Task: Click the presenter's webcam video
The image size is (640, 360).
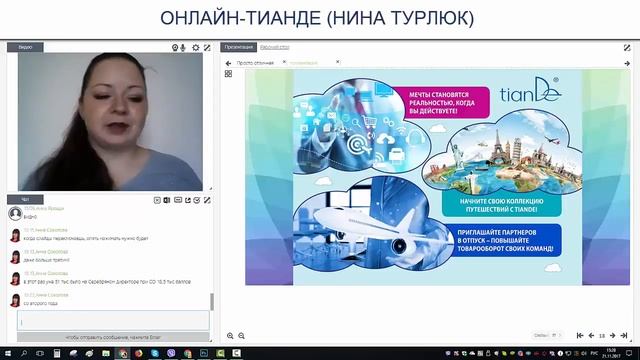Action: click(110, 122)
